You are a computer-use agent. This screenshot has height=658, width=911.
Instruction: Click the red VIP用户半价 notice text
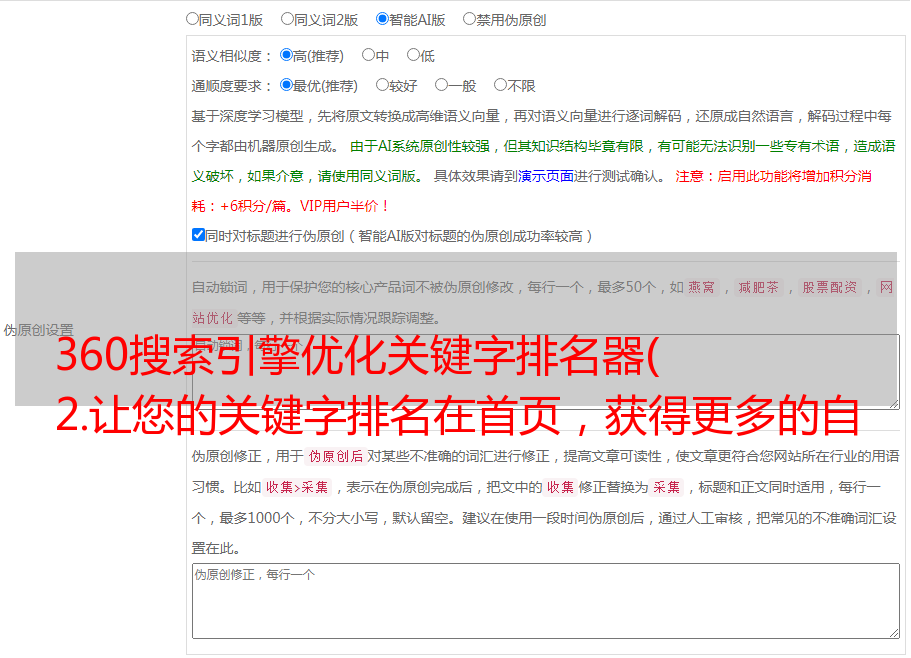coord(345,206)
